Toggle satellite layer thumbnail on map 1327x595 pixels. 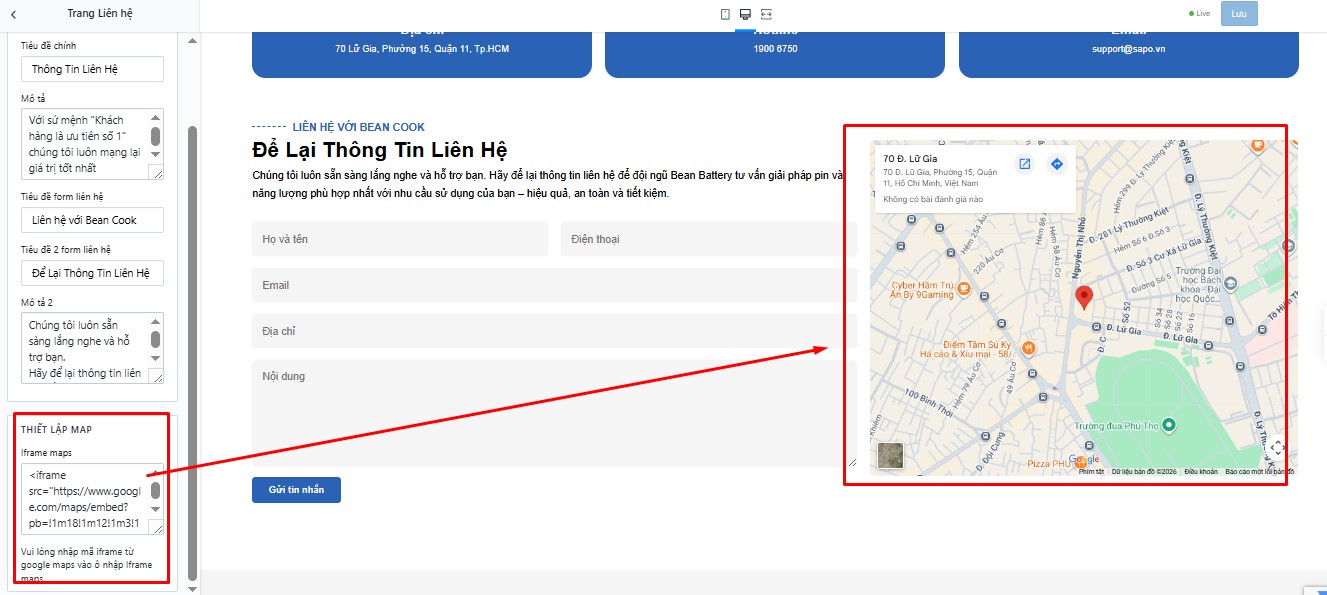tap(890, 456)
